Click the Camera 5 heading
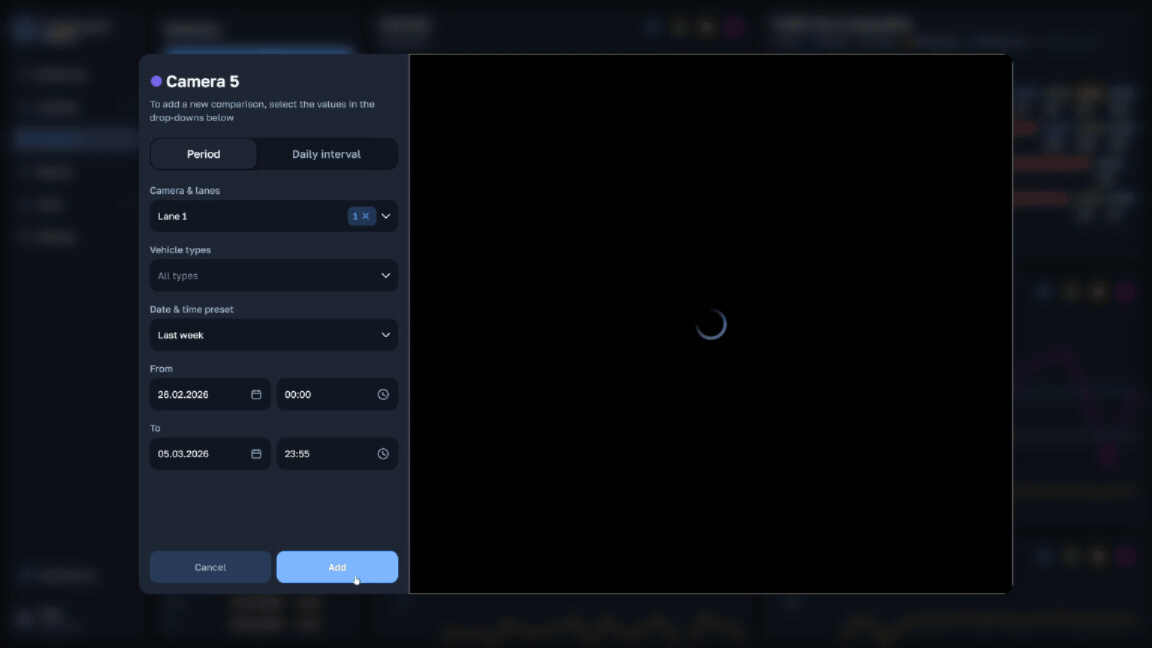 coord(202,82)
